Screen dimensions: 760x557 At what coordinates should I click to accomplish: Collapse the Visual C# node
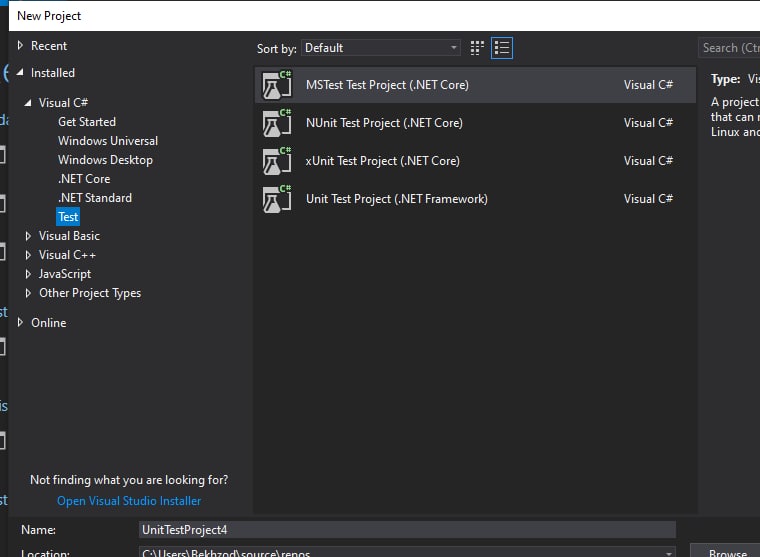point(28,103)
